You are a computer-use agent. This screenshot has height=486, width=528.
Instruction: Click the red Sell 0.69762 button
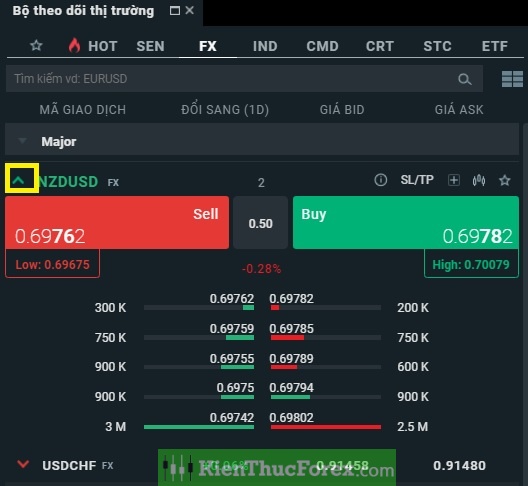[x=117, y=223]
